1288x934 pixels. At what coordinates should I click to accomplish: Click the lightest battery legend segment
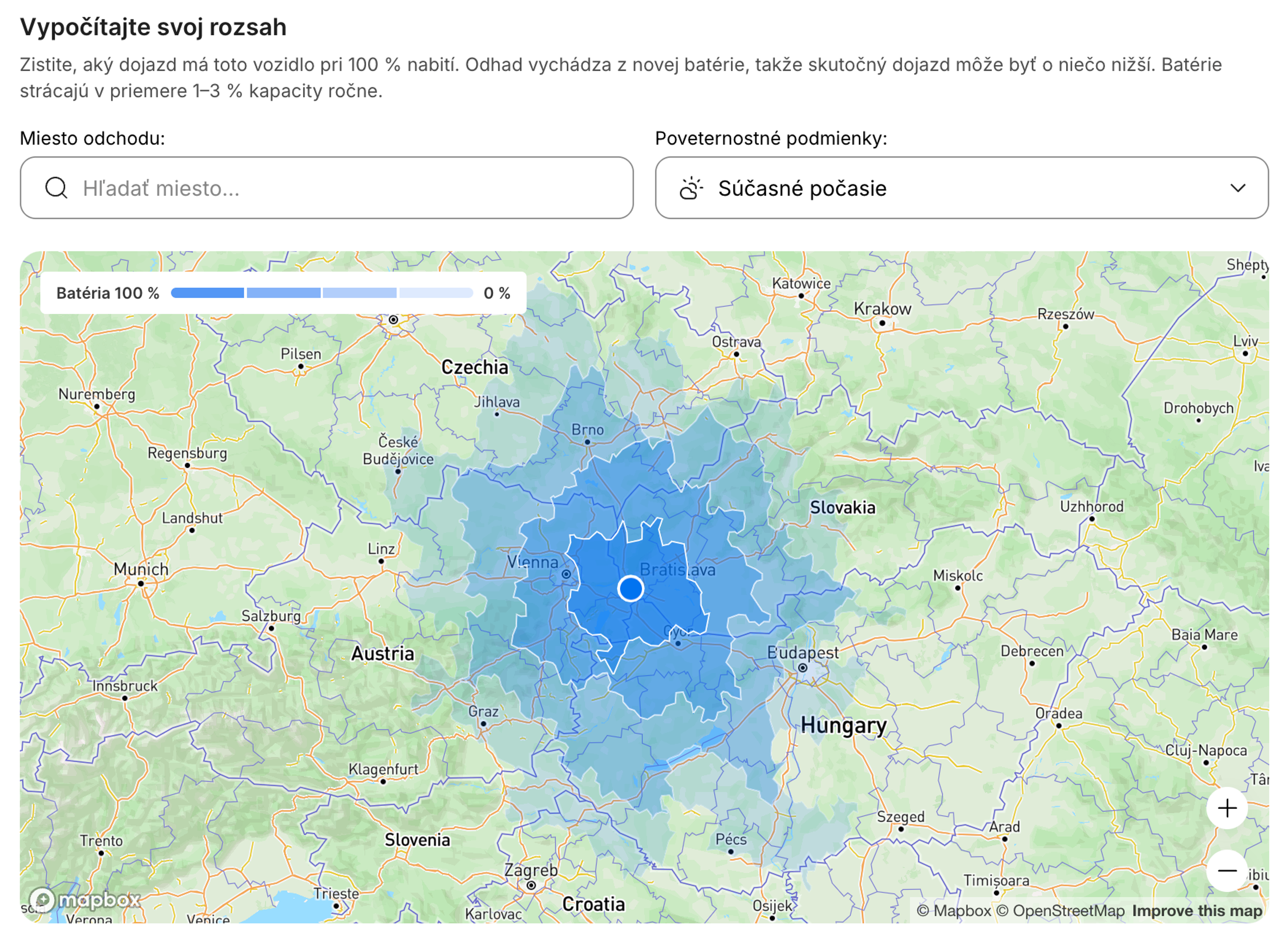(436, 293)
